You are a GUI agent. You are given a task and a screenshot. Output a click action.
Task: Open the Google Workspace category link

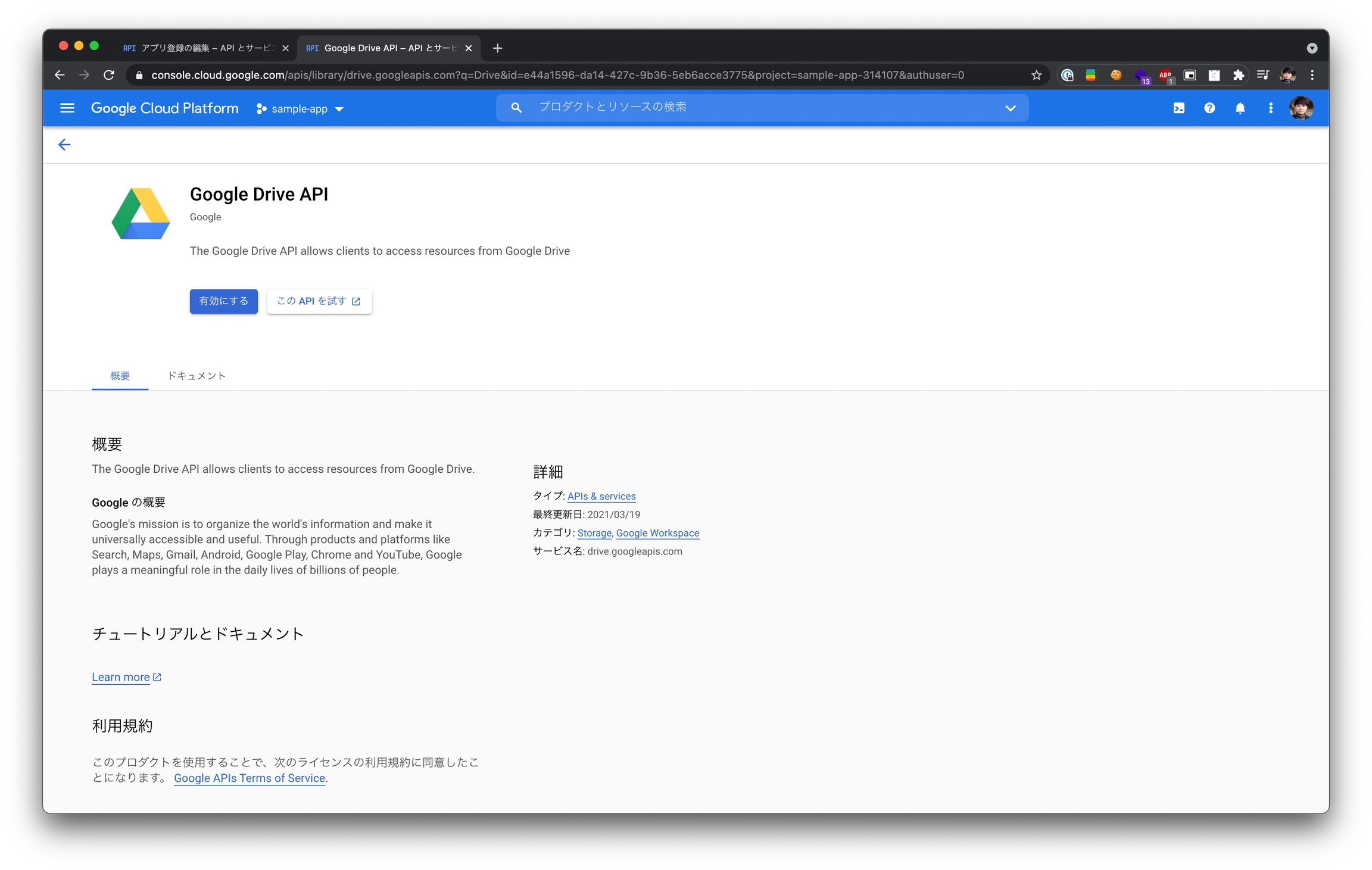[657, 533]
